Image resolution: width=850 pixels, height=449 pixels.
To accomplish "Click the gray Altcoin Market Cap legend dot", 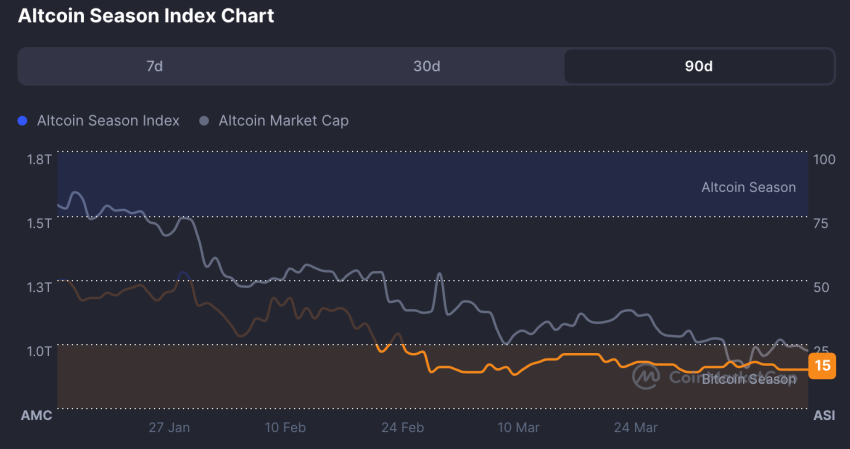I will (204, 121).
